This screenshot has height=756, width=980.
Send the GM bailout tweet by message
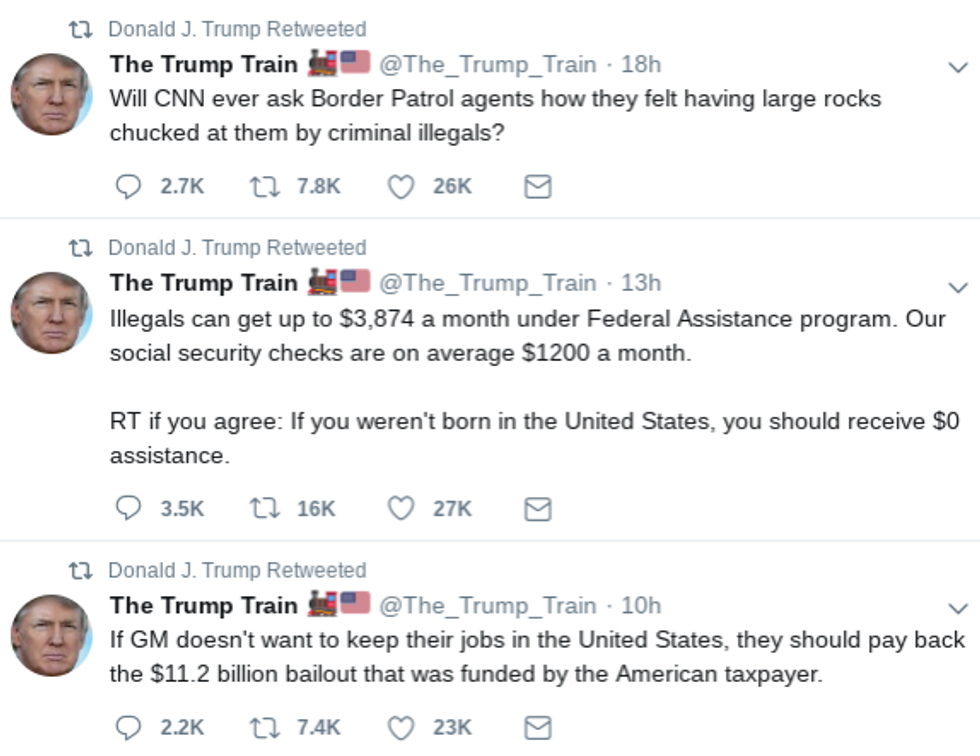[538, 727]
